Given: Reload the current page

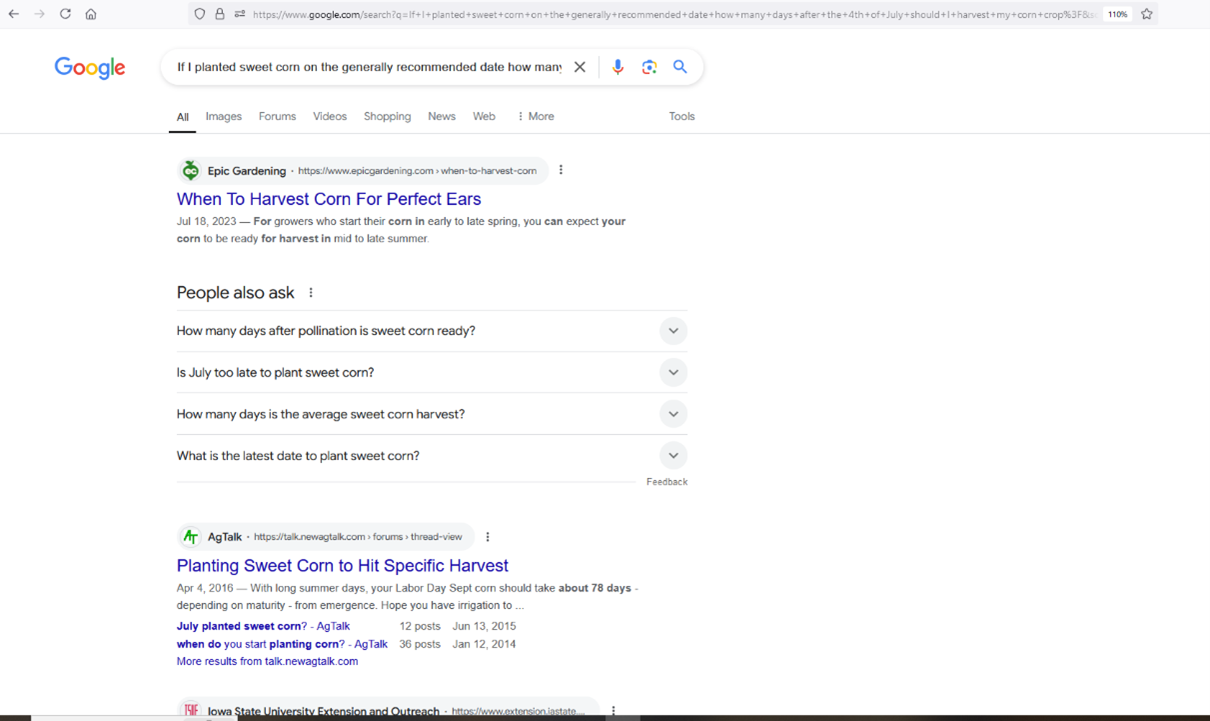Looking at the screenshot, I should pyautogui.click(x=65, y=14).
